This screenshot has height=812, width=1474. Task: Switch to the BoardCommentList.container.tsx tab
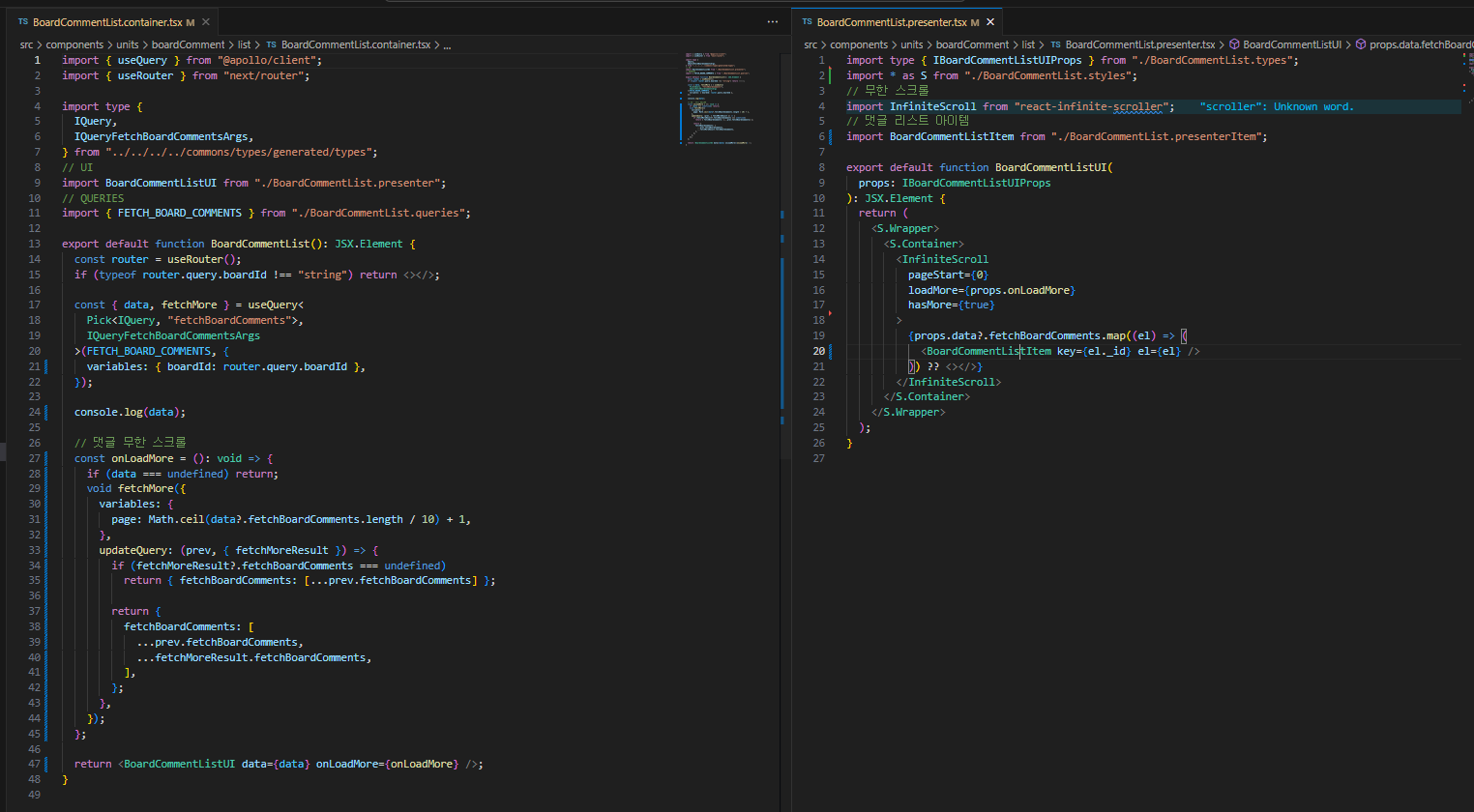coord(107,22)
